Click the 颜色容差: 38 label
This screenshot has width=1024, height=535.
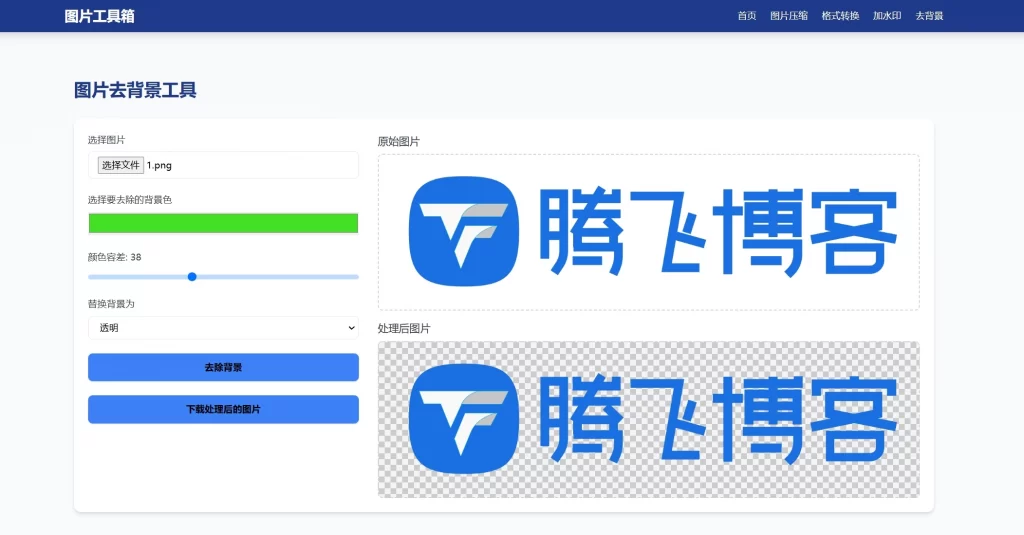point(114,257)
